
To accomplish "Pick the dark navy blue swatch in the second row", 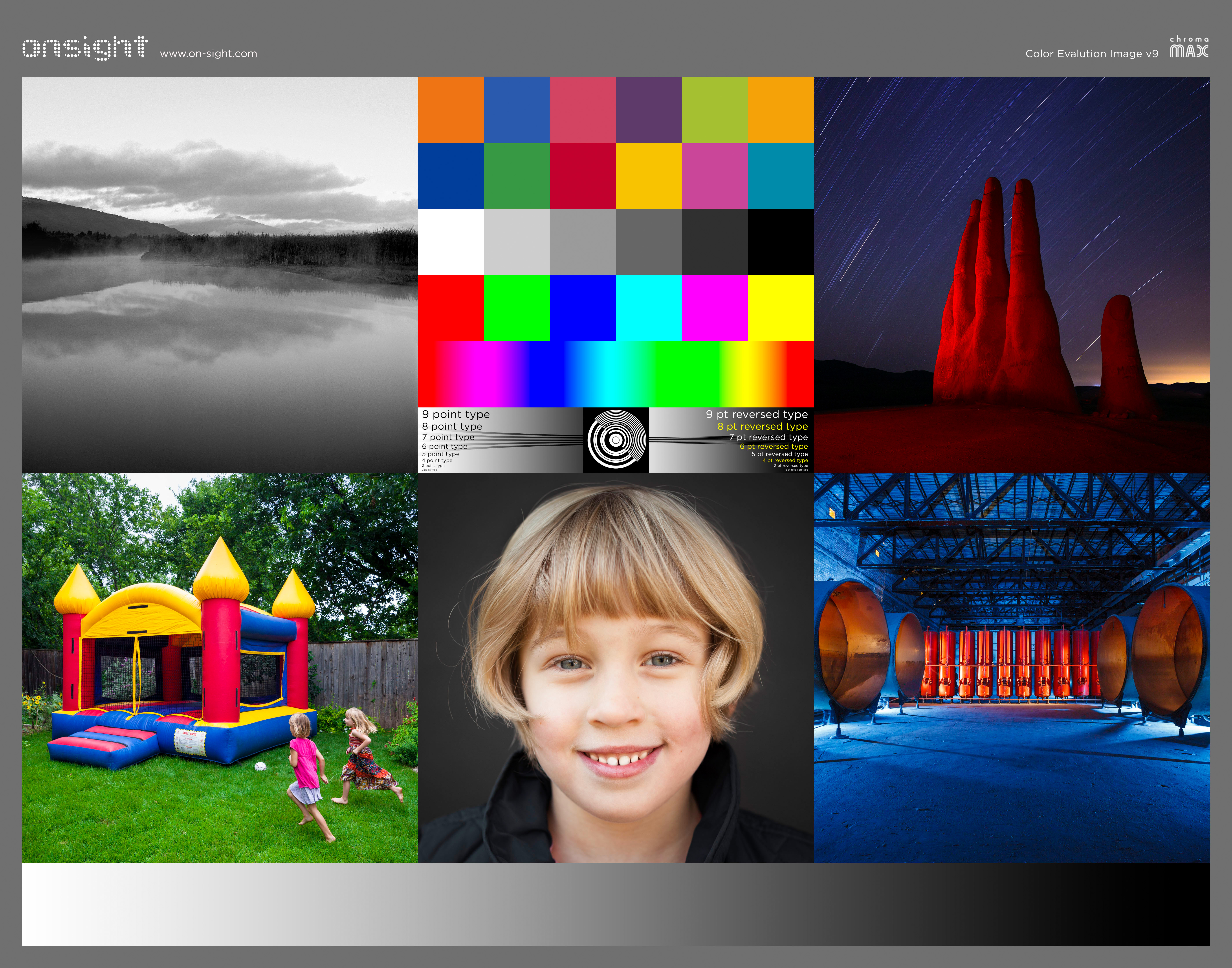I will tap(451, 176).
